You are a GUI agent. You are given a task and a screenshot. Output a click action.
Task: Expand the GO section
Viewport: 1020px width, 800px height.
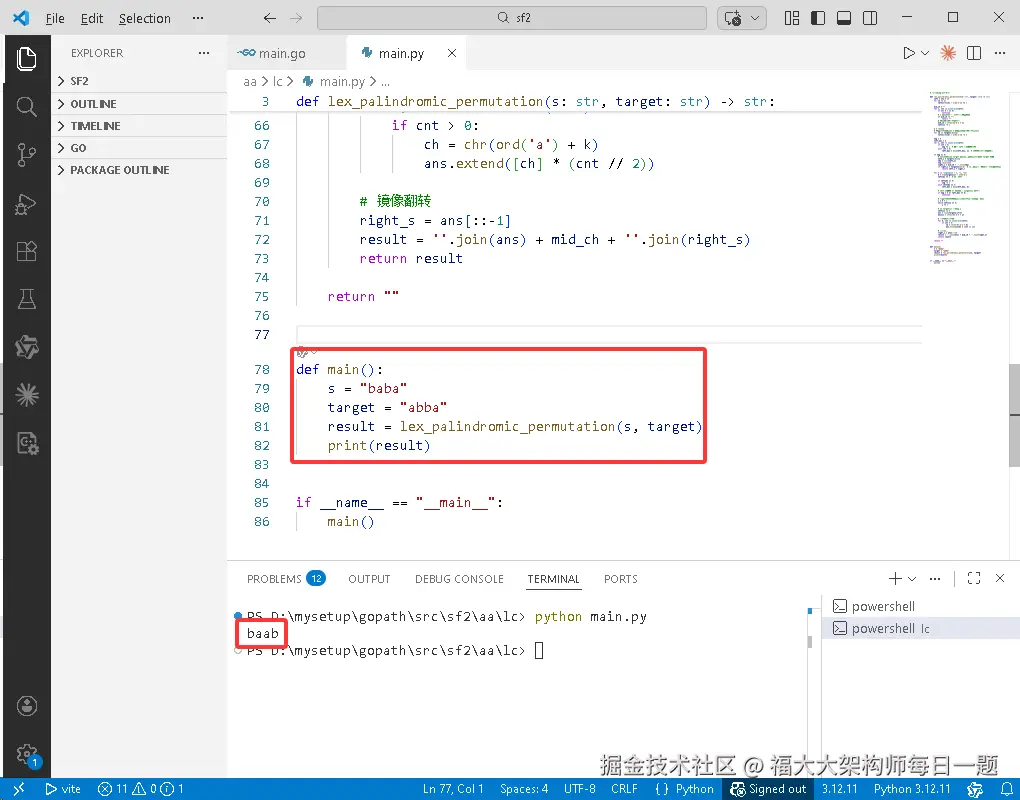139,148
